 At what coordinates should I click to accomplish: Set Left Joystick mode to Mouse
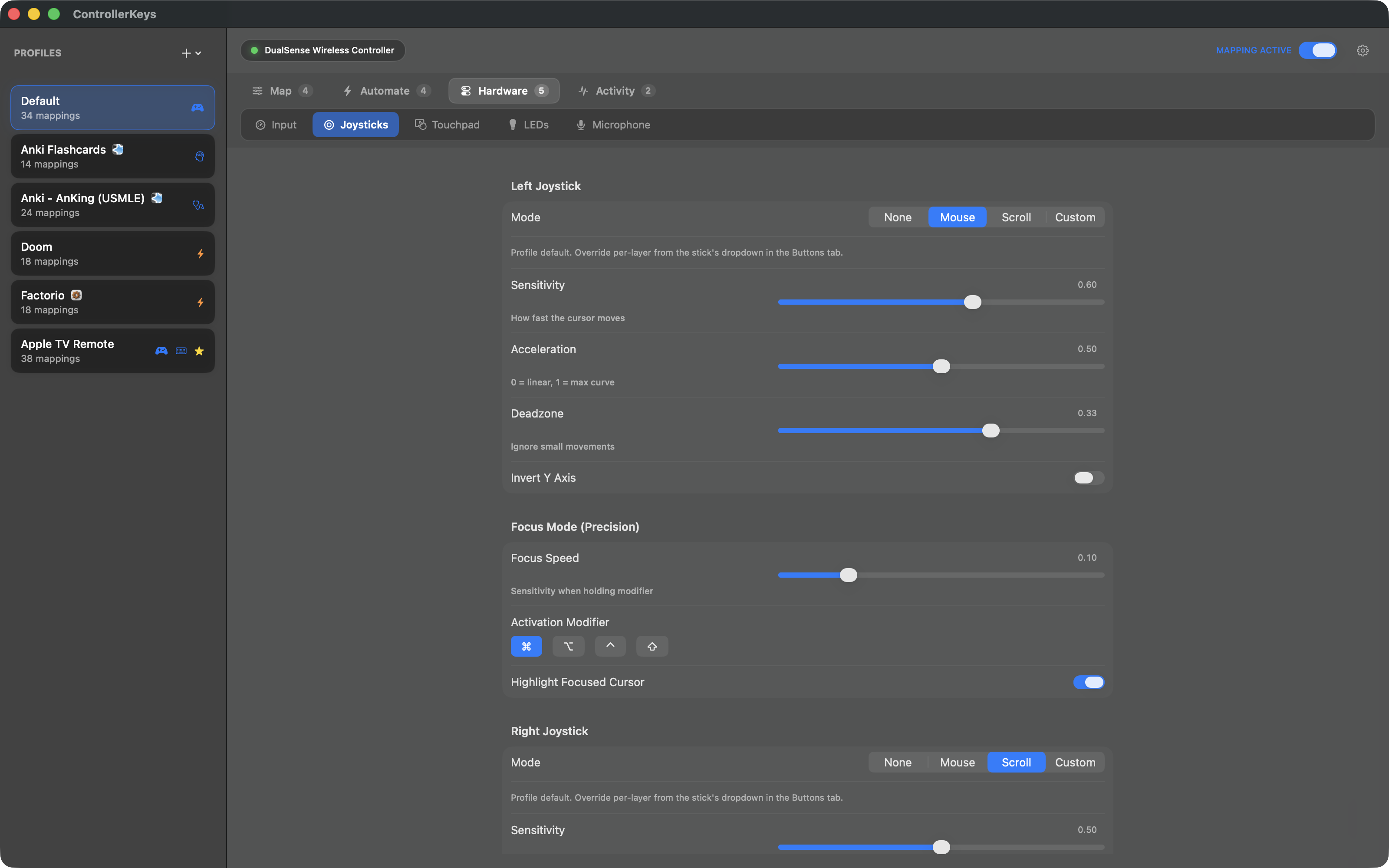pos(958,217)
